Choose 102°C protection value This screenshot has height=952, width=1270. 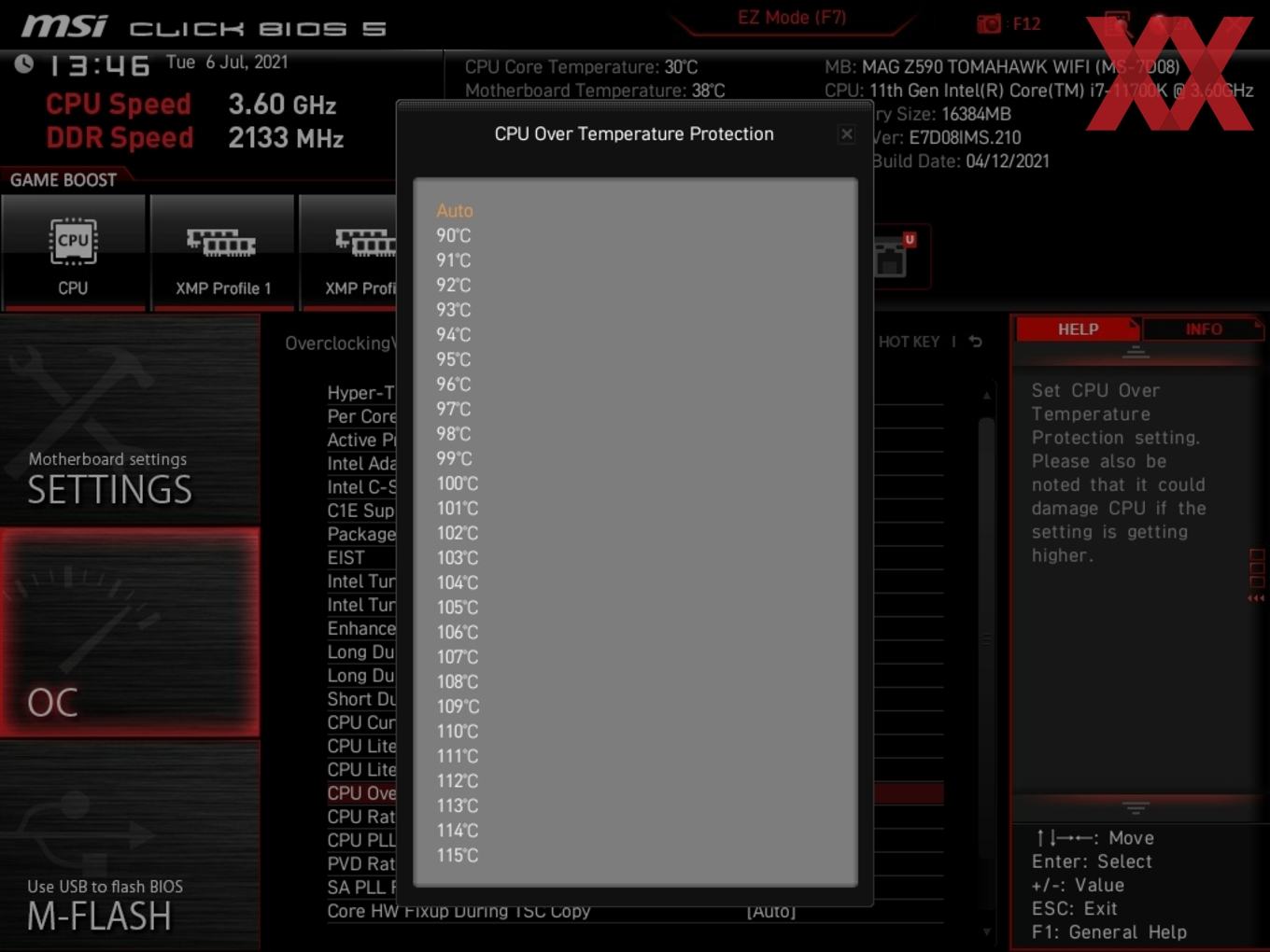pyautogui.click(x=458, y=533)
